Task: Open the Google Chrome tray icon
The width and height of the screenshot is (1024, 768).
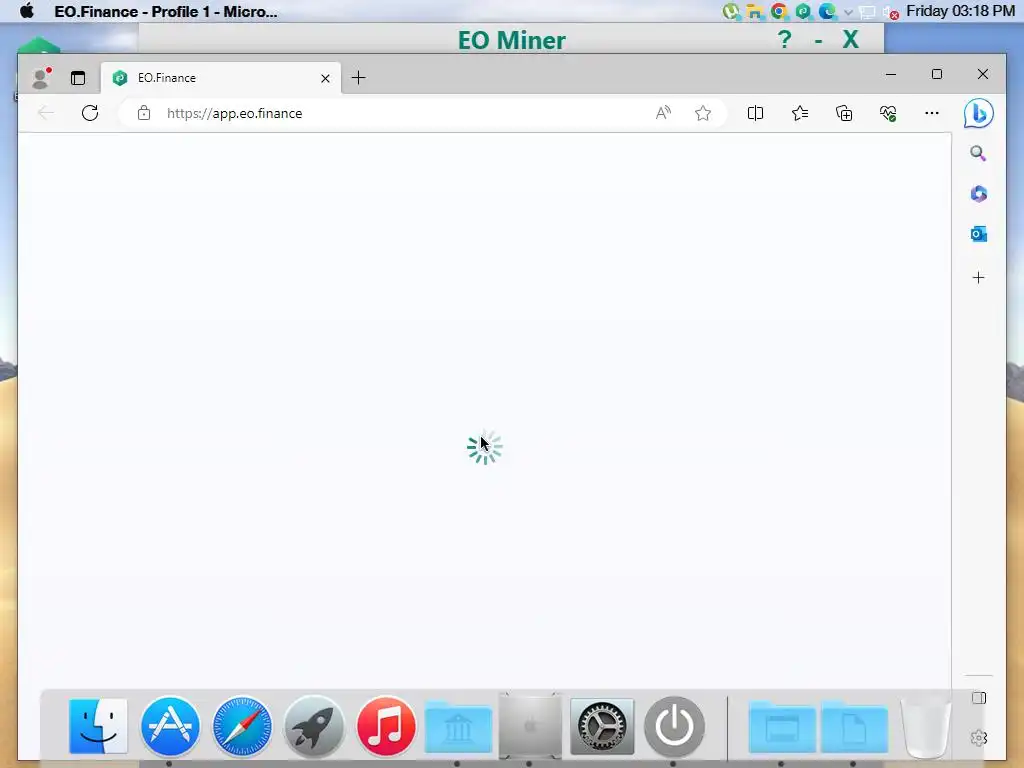Action: 778,11
